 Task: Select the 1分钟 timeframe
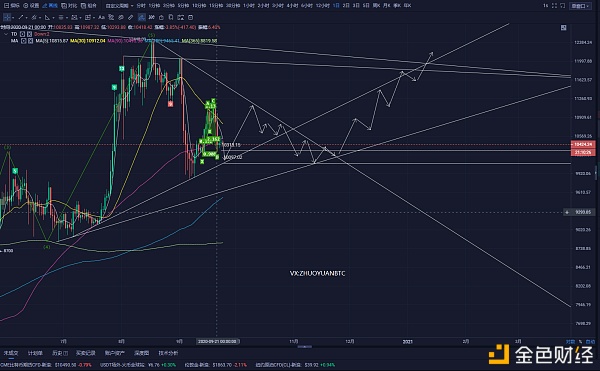(x=154, y=6)
